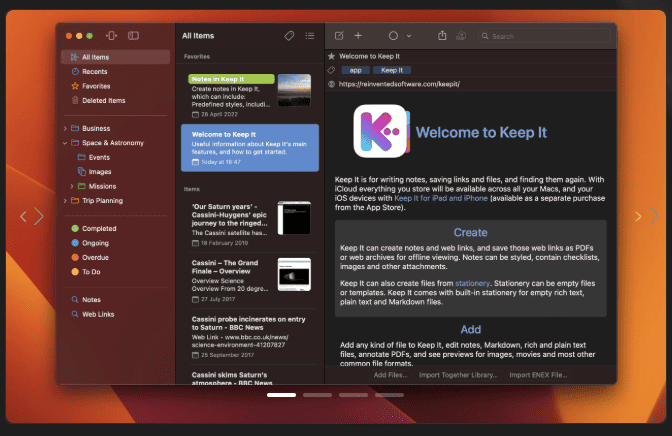This screenshot has width=672, height=436.
Task: Select the orange Overdue label
Action: click(x=90, y=258)
